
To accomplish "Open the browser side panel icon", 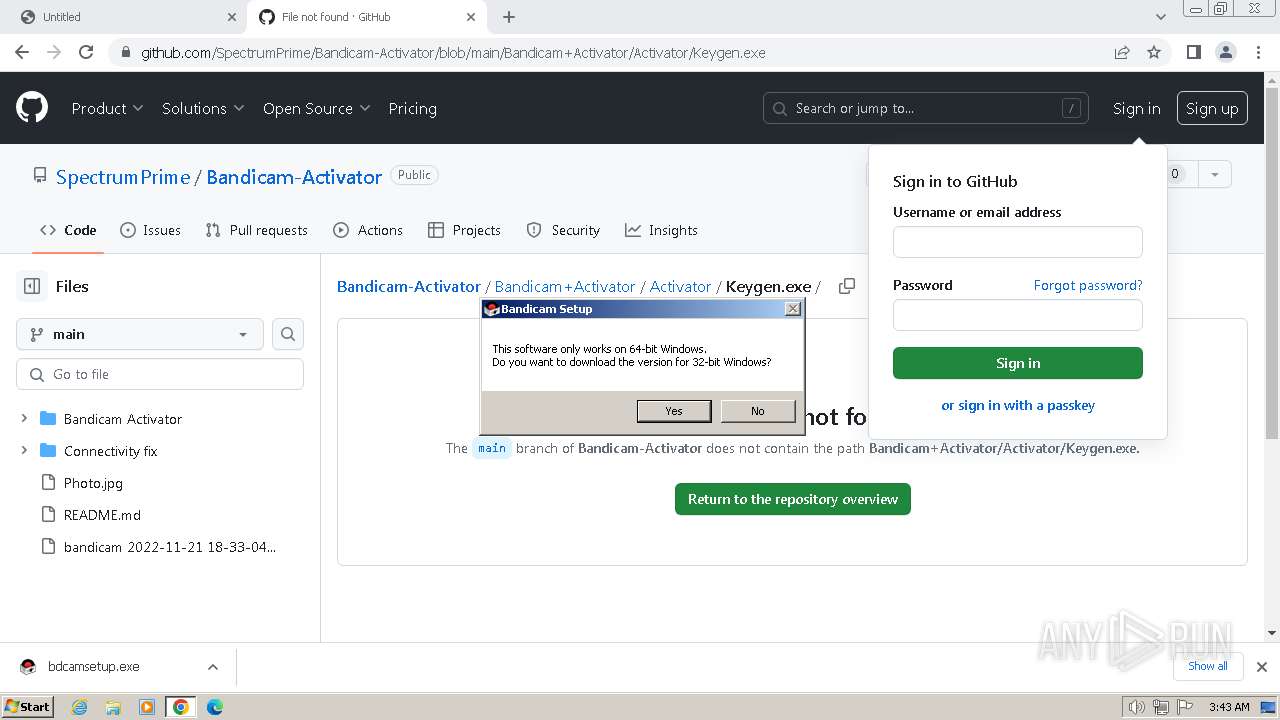I will pos(1193,52).
